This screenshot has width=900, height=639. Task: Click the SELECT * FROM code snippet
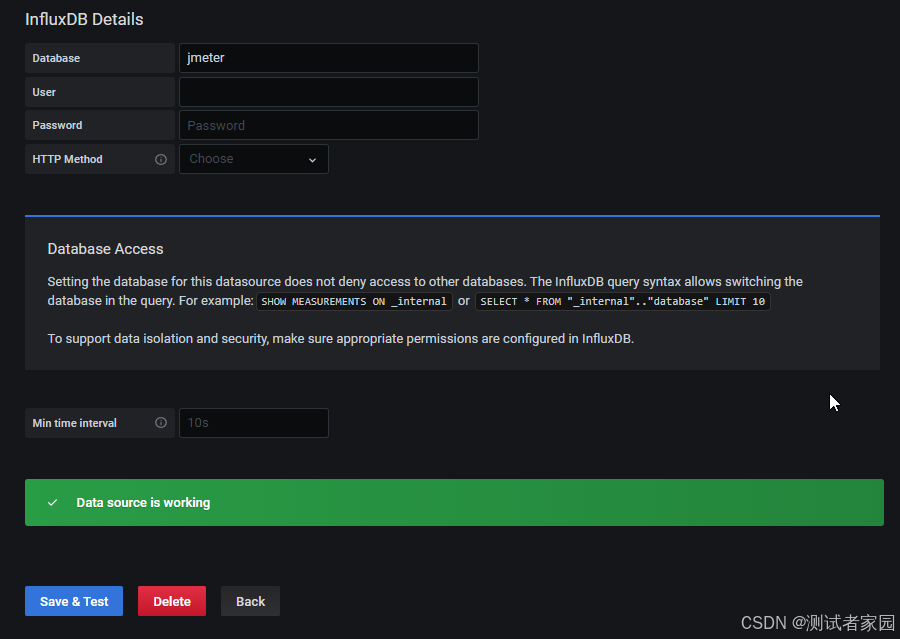[623, 301]
